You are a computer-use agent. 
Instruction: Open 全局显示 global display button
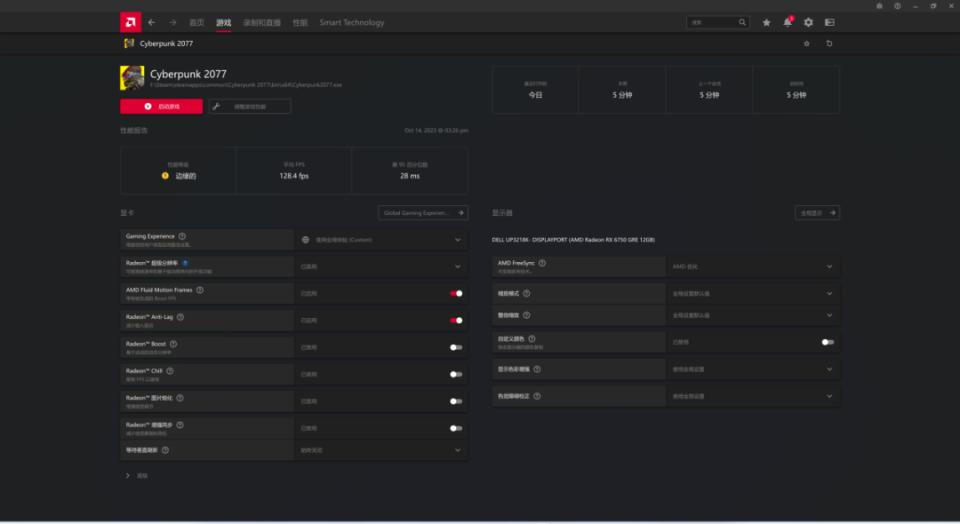(817, 213)
